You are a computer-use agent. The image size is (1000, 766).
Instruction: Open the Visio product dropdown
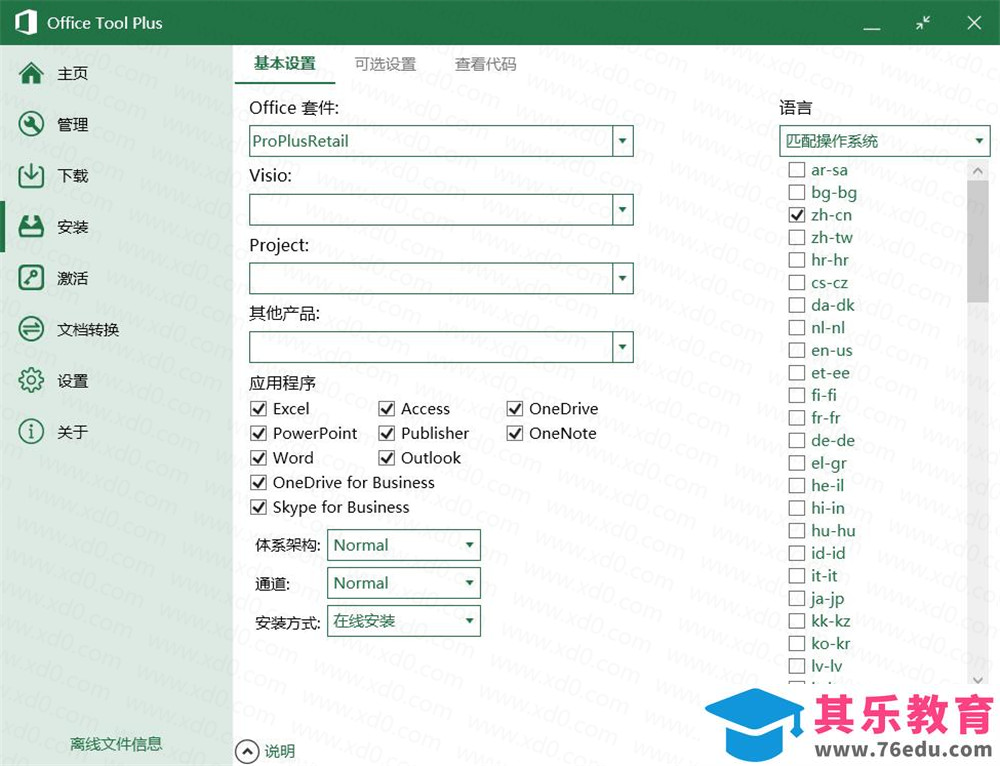pyautogui.click(x=622, y=209)
